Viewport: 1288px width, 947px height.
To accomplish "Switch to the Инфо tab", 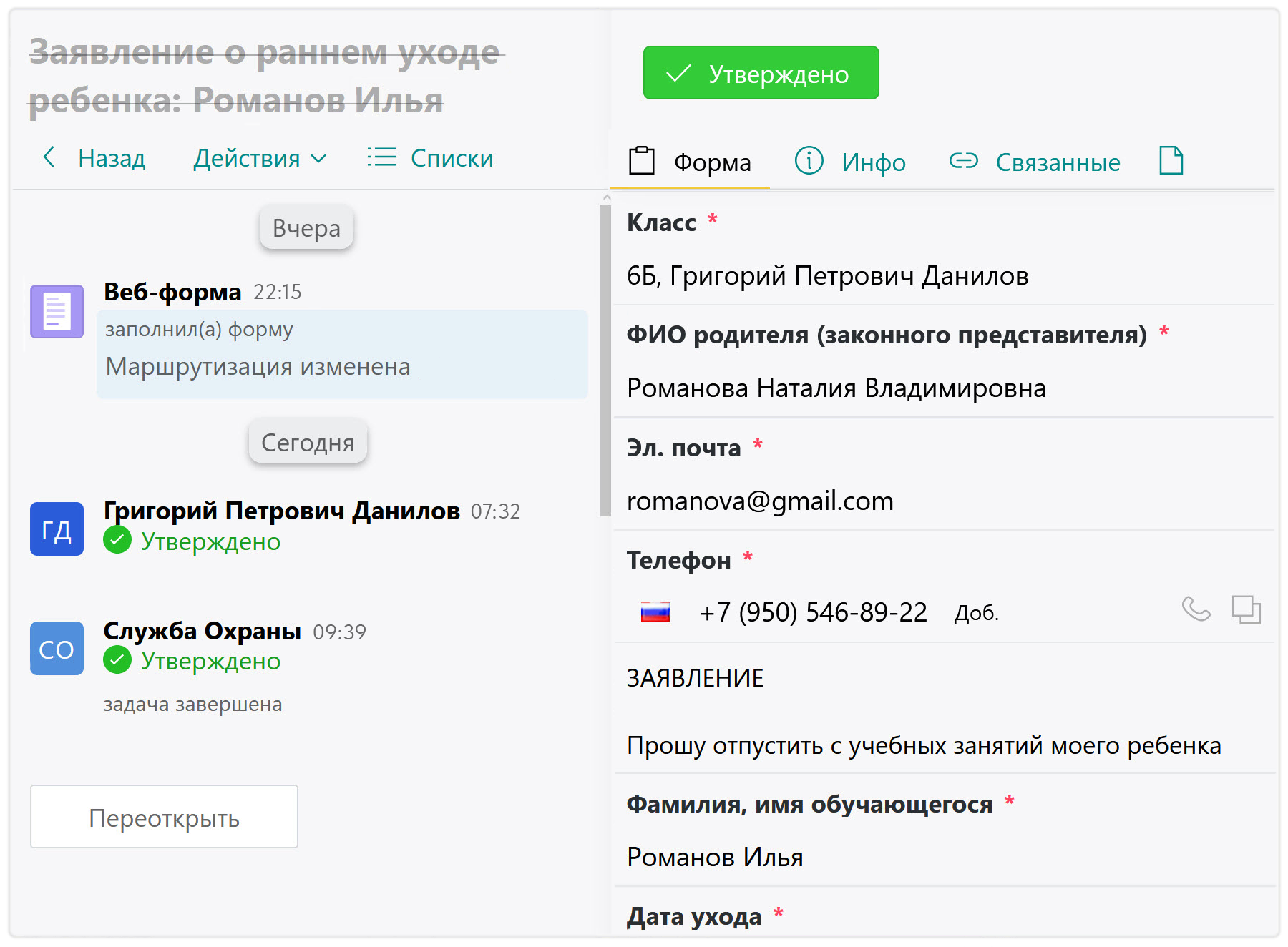I will (x=850, y=162).
